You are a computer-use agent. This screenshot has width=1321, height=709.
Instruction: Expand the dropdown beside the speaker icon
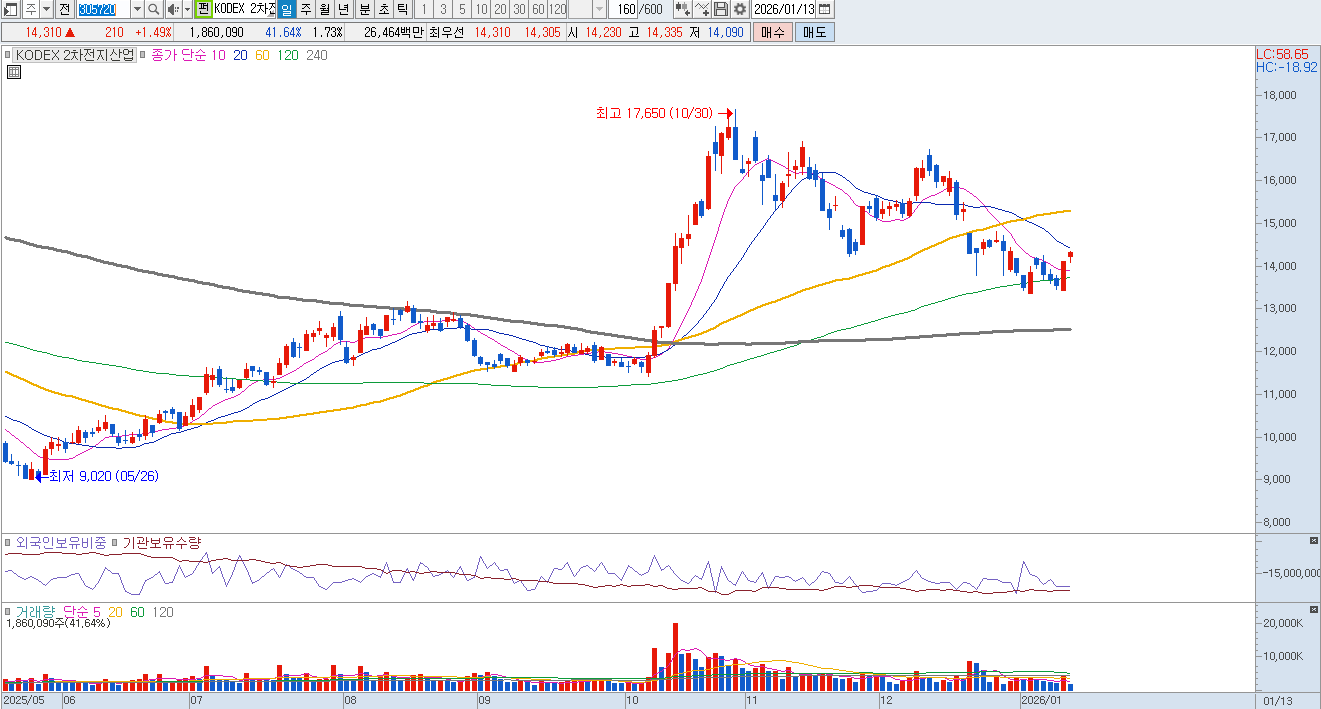click(186, 9)
